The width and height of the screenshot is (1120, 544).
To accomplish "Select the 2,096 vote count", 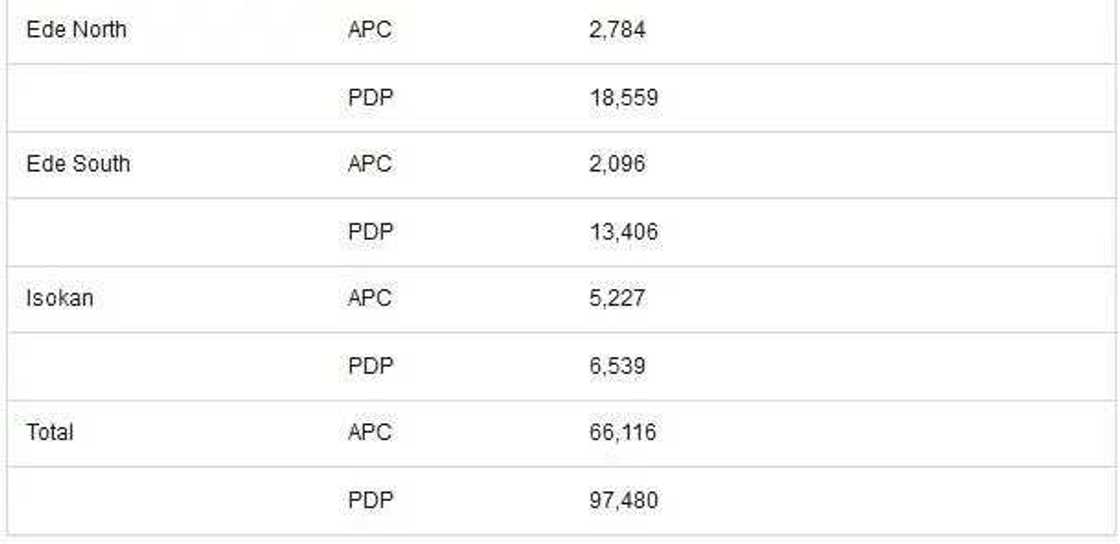I will pyautogui.click(x=618, y=164).
